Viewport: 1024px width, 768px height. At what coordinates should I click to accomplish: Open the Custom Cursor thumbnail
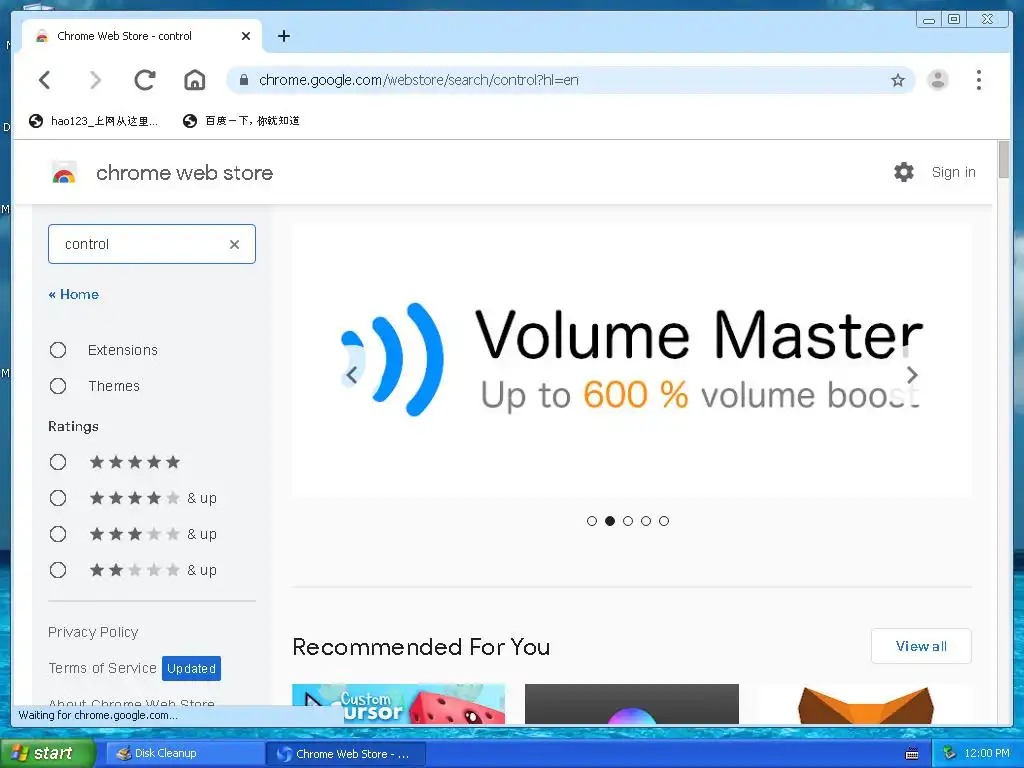point(398,704)
